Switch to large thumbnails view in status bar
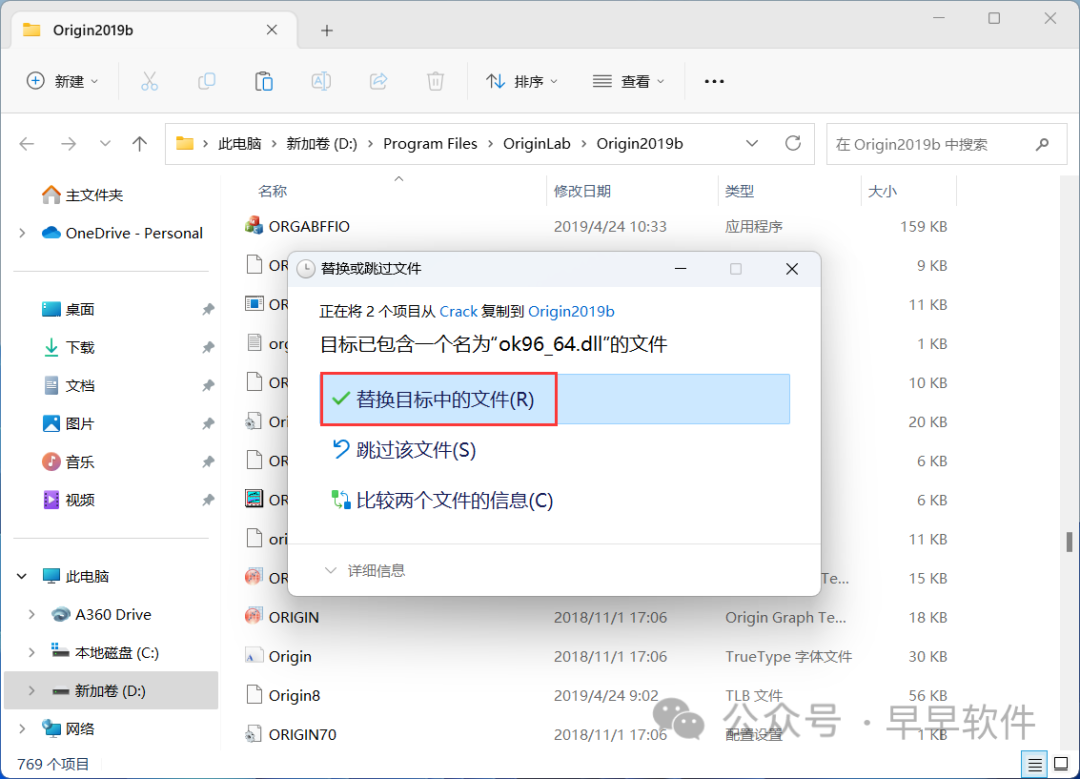 (x=1061, y=763)
